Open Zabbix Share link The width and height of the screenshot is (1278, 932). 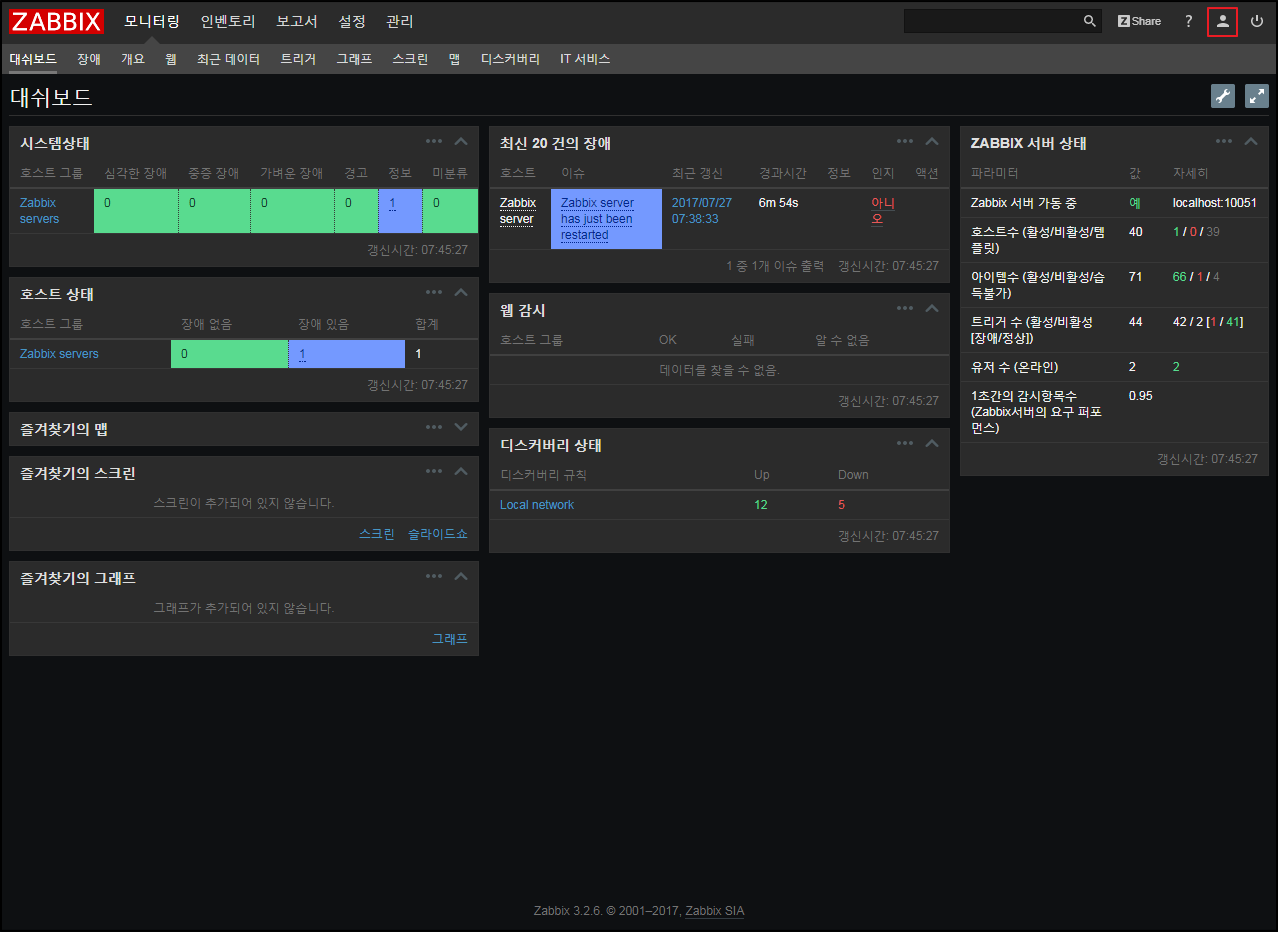pyautogui.click(x=1139, y=21)
